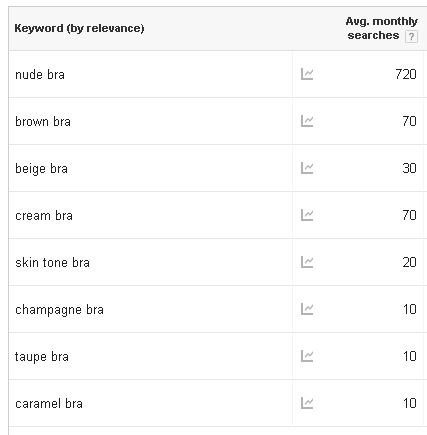This screenshot has height=435, width=427.
Task: Click the help question mark next to searches
Action: (x=411, y=36)
